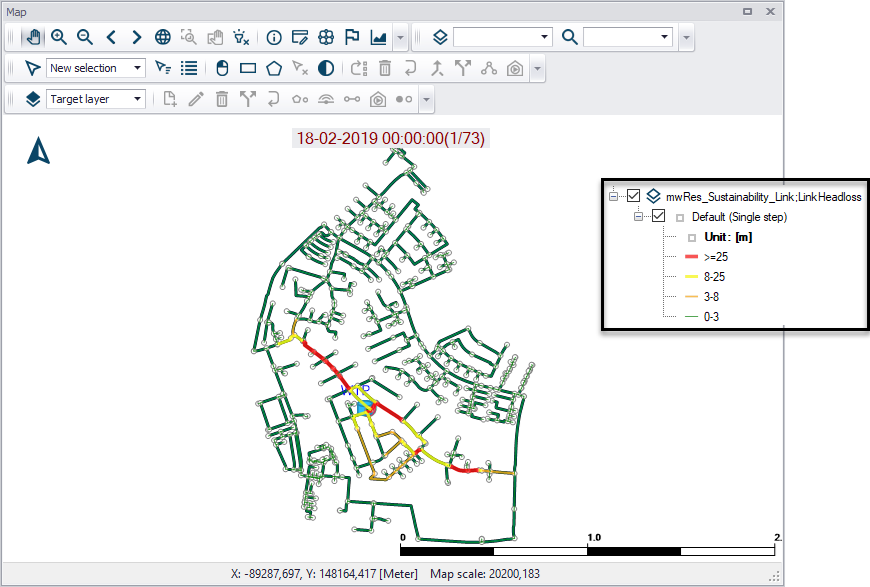Click the invert selection half-circle icon
The height and width of the screenshot is (587, 870).
(326, 68)
